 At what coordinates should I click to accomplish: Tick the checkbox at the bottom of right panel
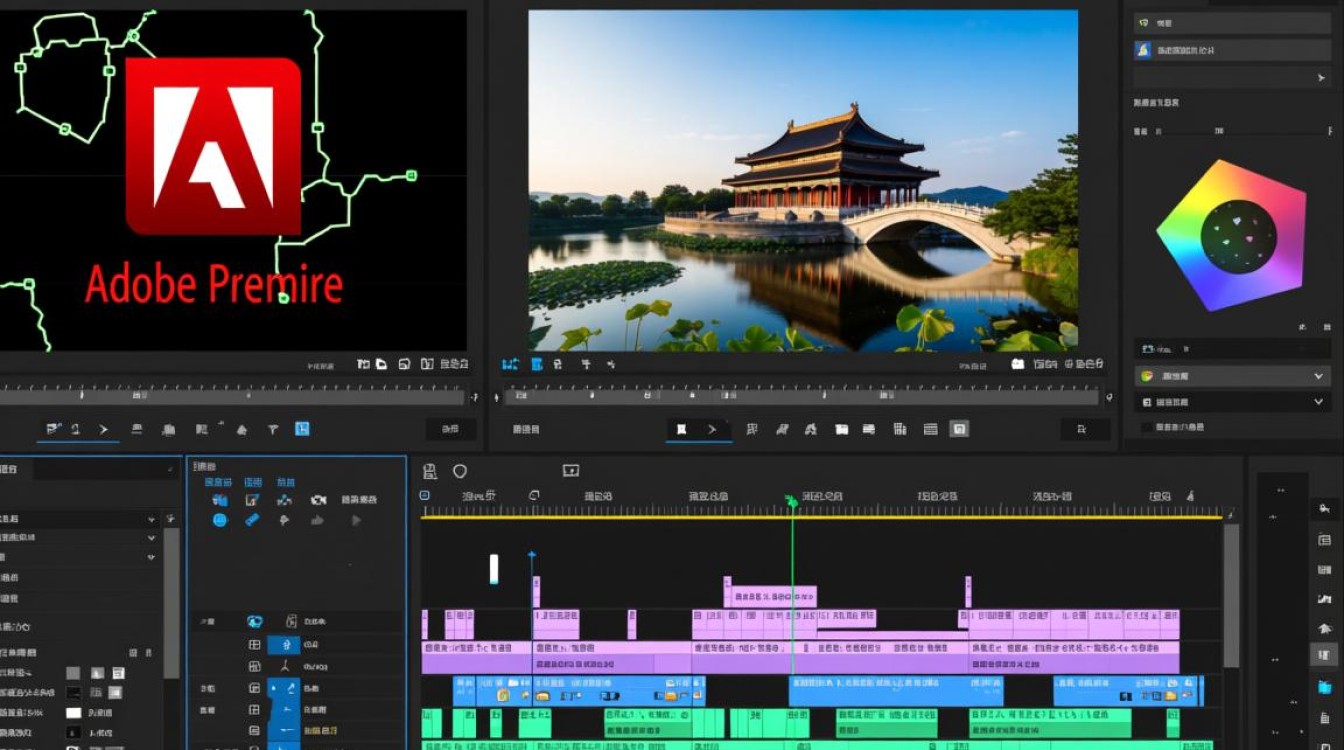1147,427
